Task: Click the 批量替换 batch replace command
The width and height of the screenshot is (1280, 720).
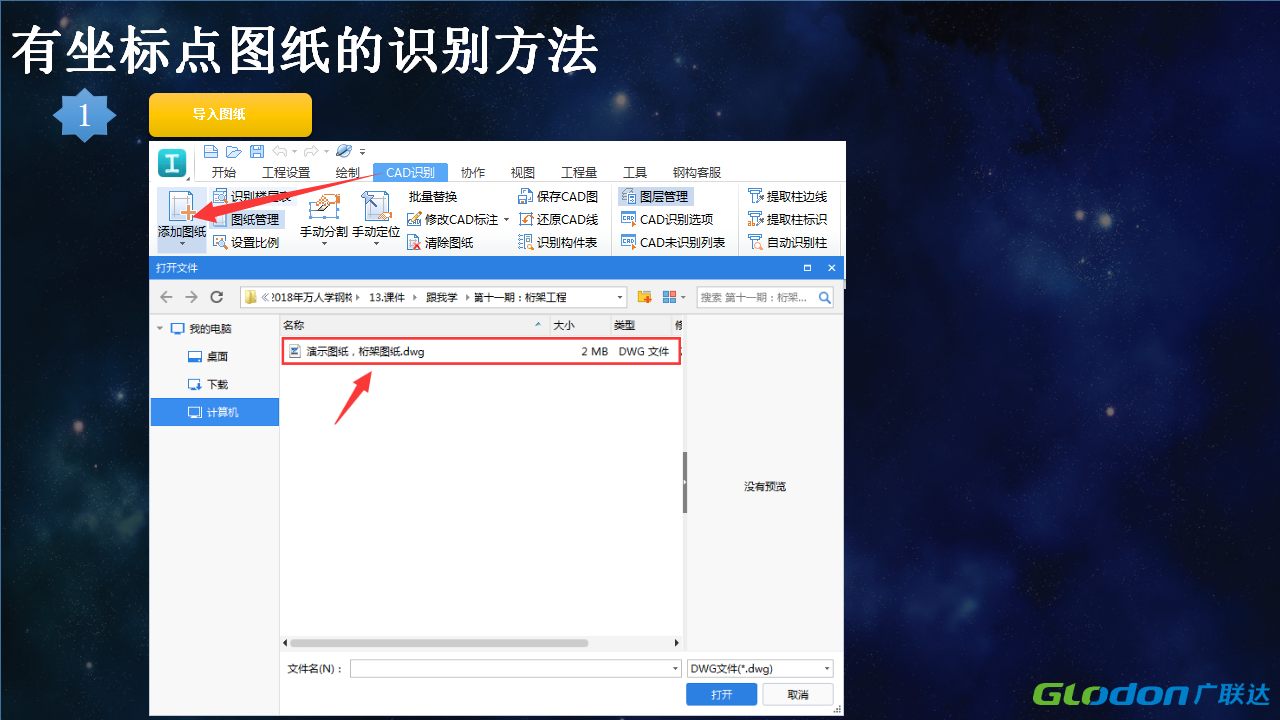Action: tap(433, 197)
